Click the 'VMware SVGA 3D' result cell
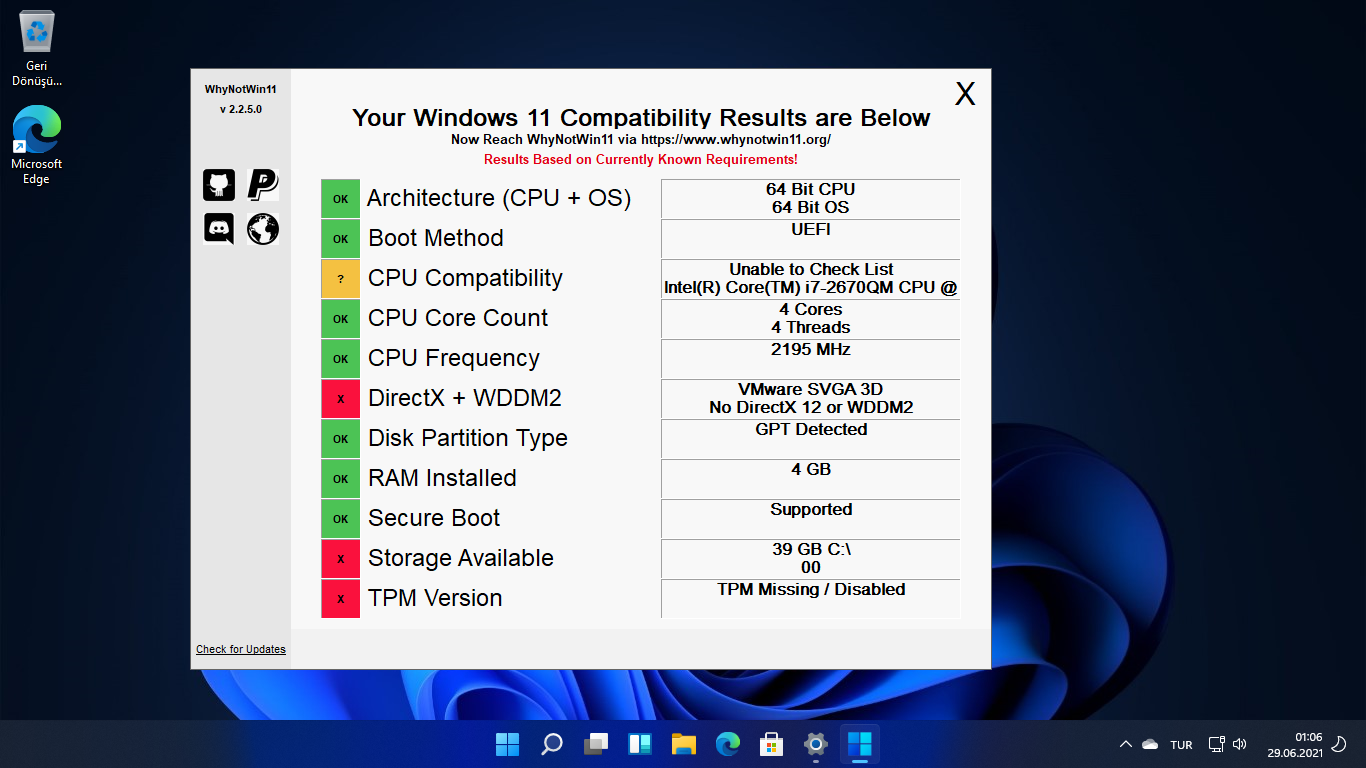This screenshot has width=1366, height=768. [x=811, y=399]
